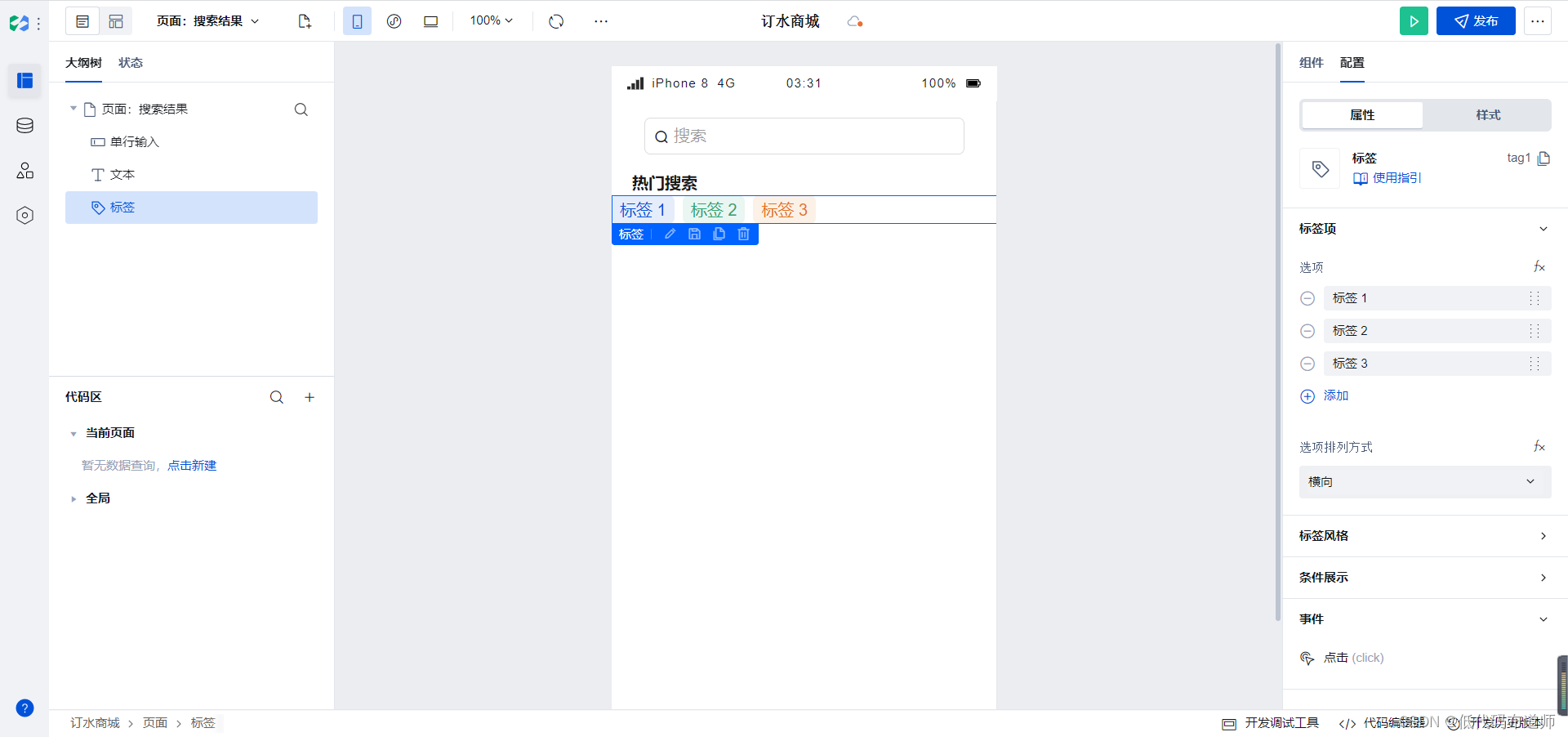The height and width of the screenshot is (737, 1568).
Task: Open the page outline sidebar icon
Action: click(24, 81)
